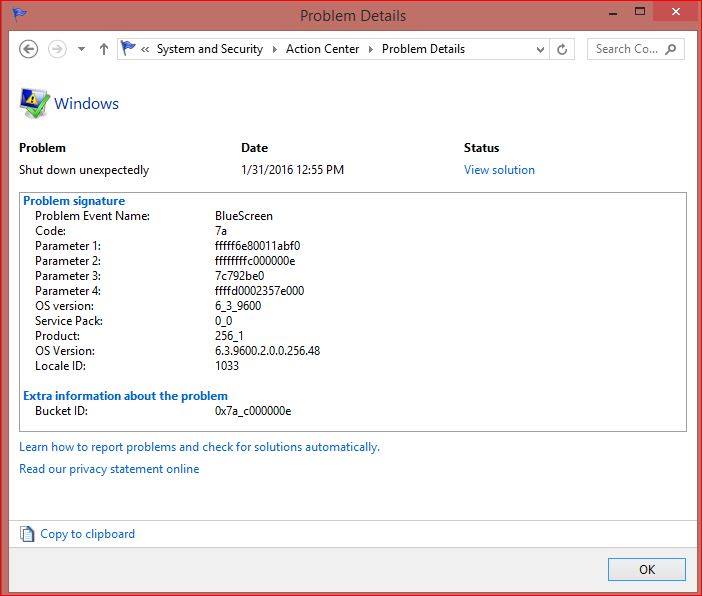
Task: Select Parameter 3 value 7c792be0
Action: tap(240, 276)
